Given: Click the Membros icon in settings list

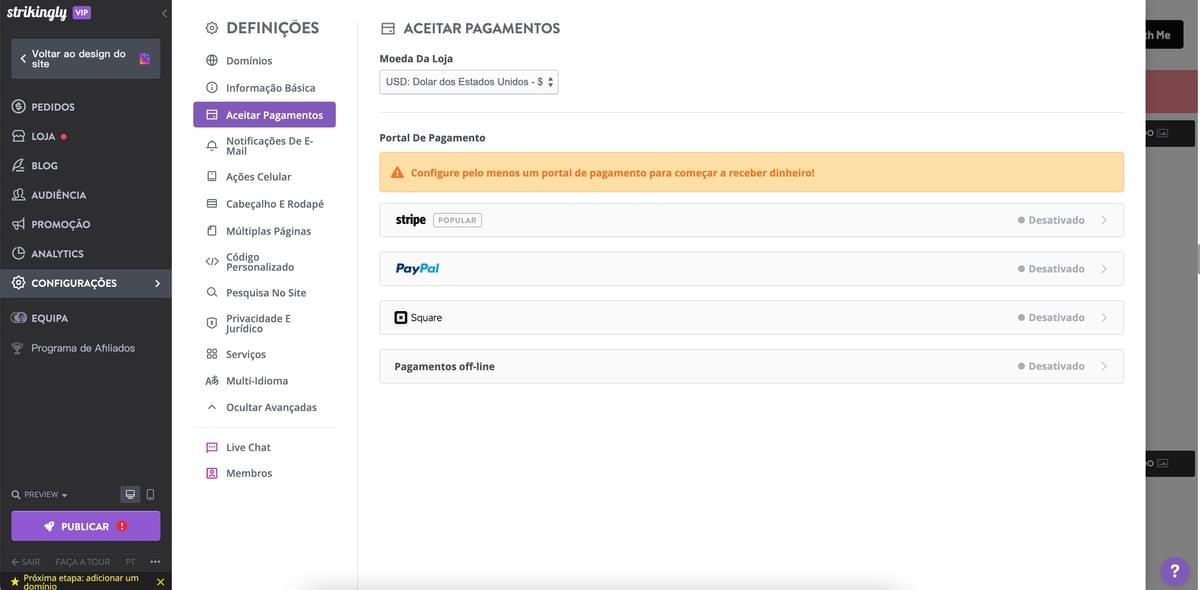Looking at the screenshot, I should [x=212, y=474].
